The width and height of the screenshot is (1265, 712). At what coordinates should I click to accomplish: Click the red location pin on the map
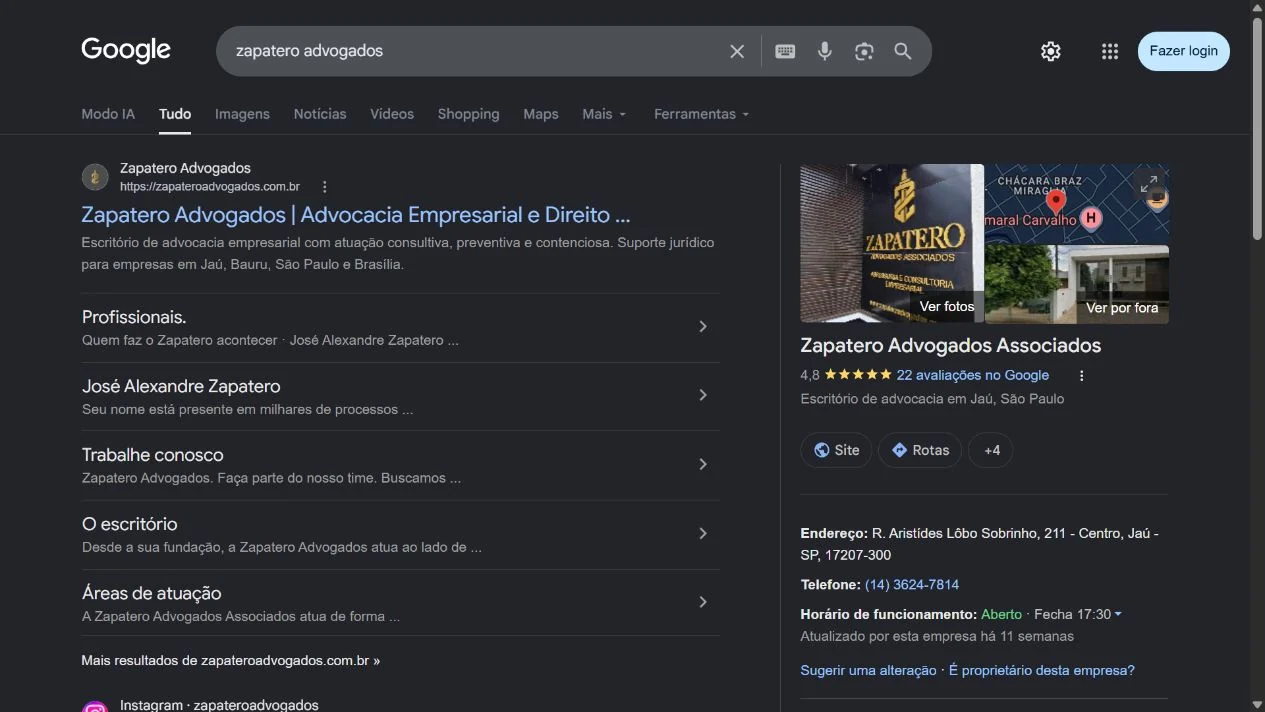(1056, 203)
